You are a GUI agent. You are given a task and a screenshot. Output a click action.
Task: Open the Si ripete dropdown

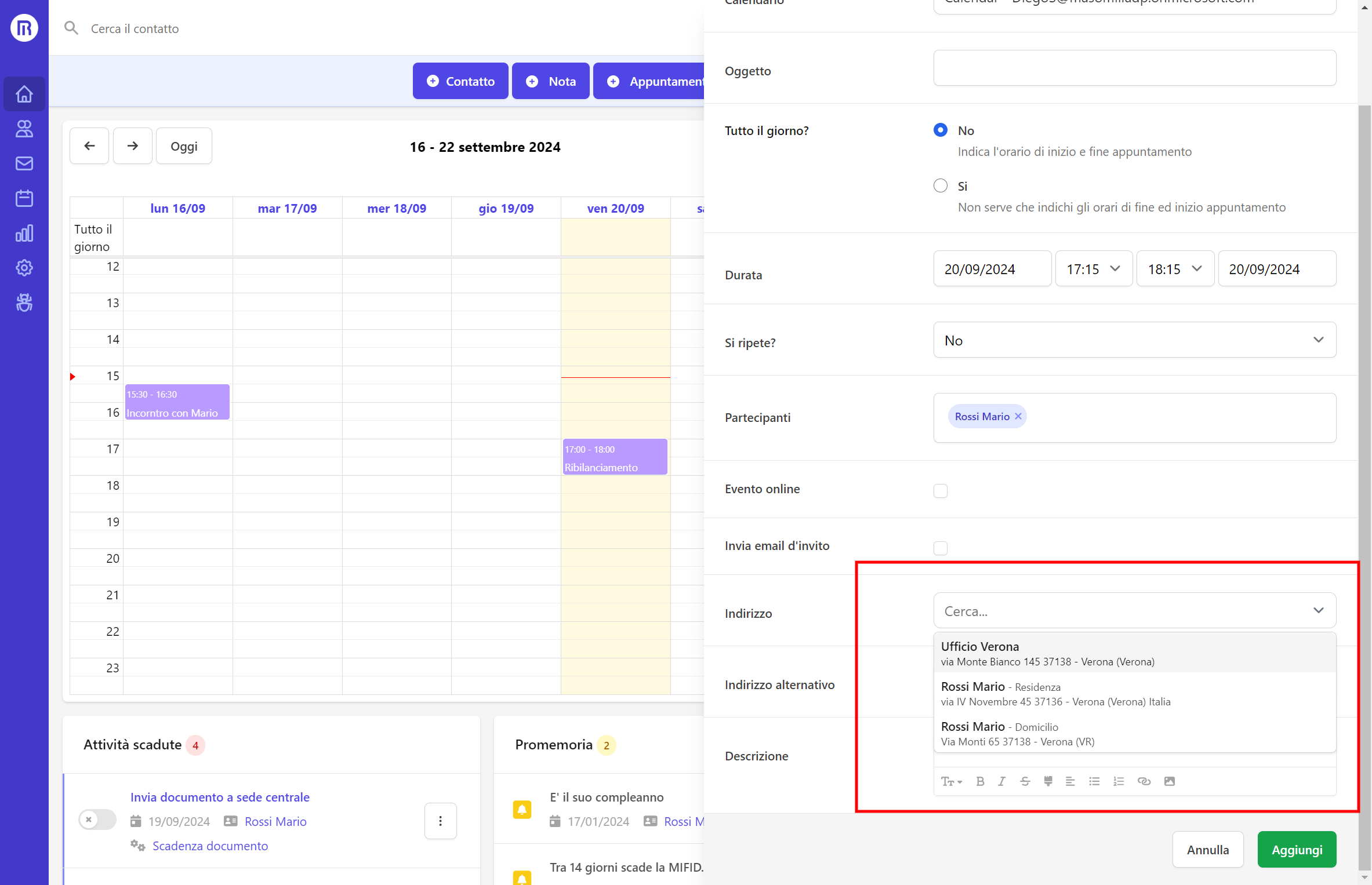tap(1134, 340)
